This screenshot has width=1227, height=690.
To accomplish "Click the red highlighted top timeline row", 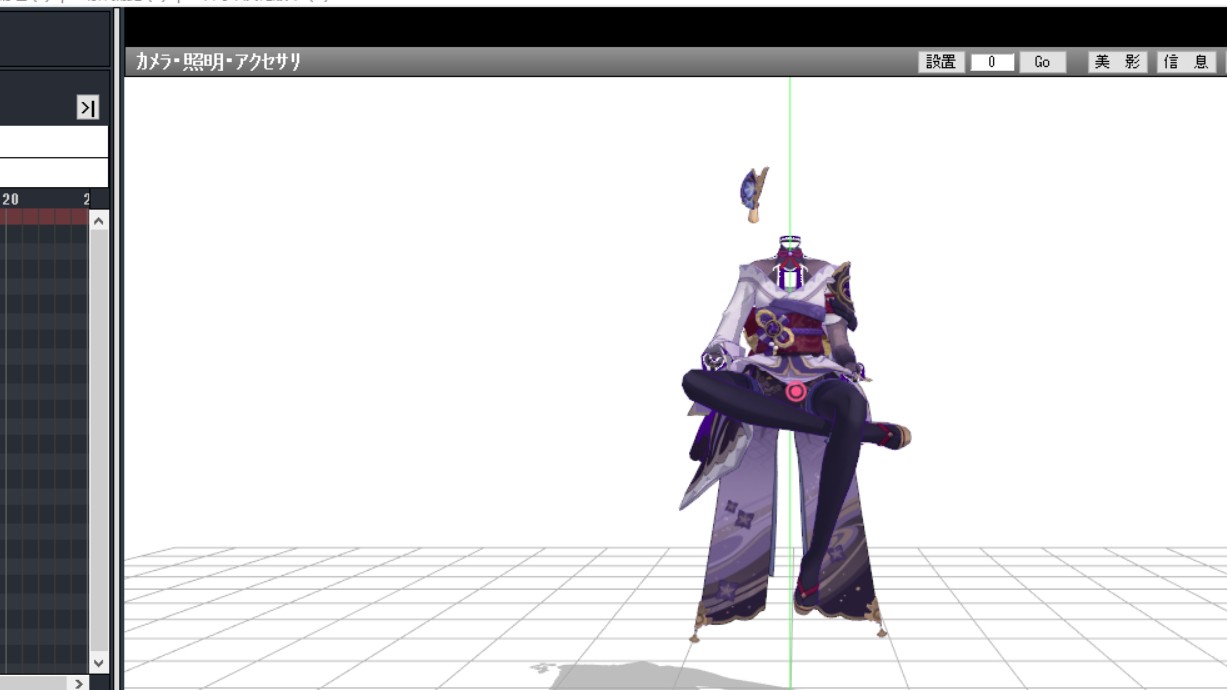I will [45, 216].
